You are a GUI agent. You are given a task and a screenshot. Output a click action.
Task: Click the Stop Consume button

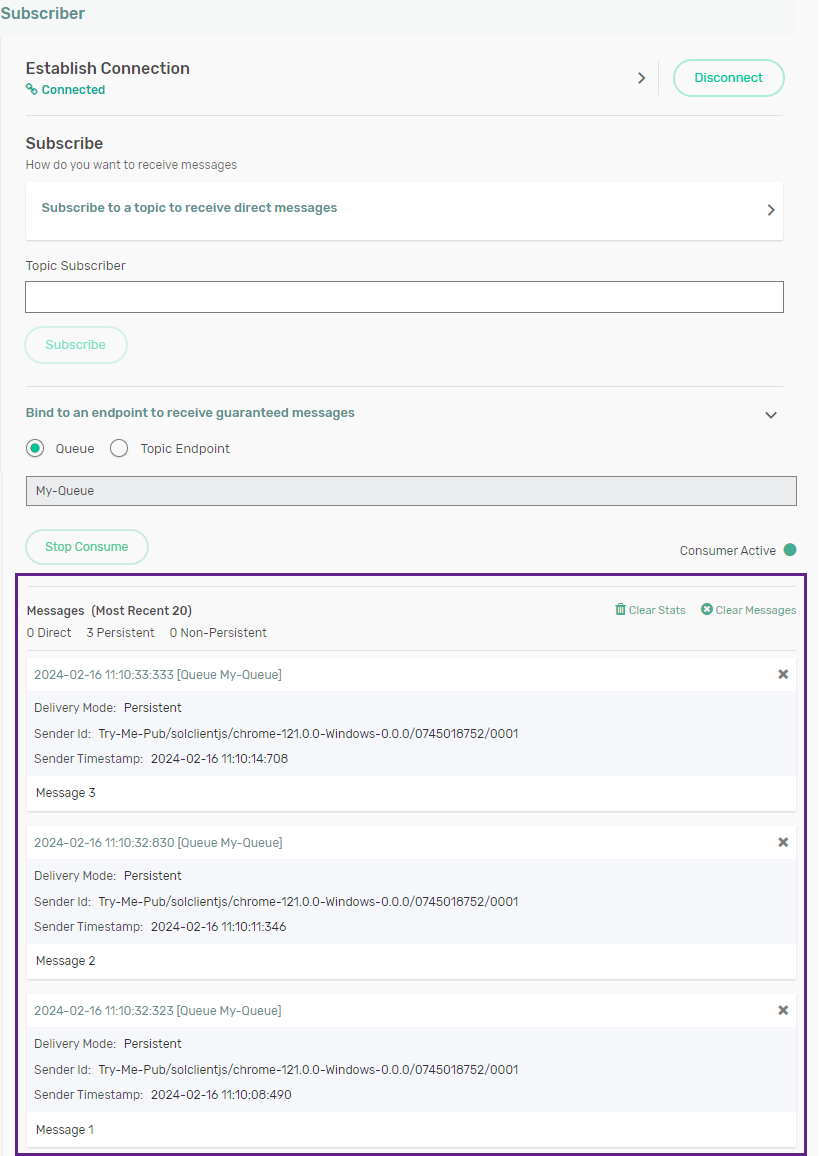(87, 547)
